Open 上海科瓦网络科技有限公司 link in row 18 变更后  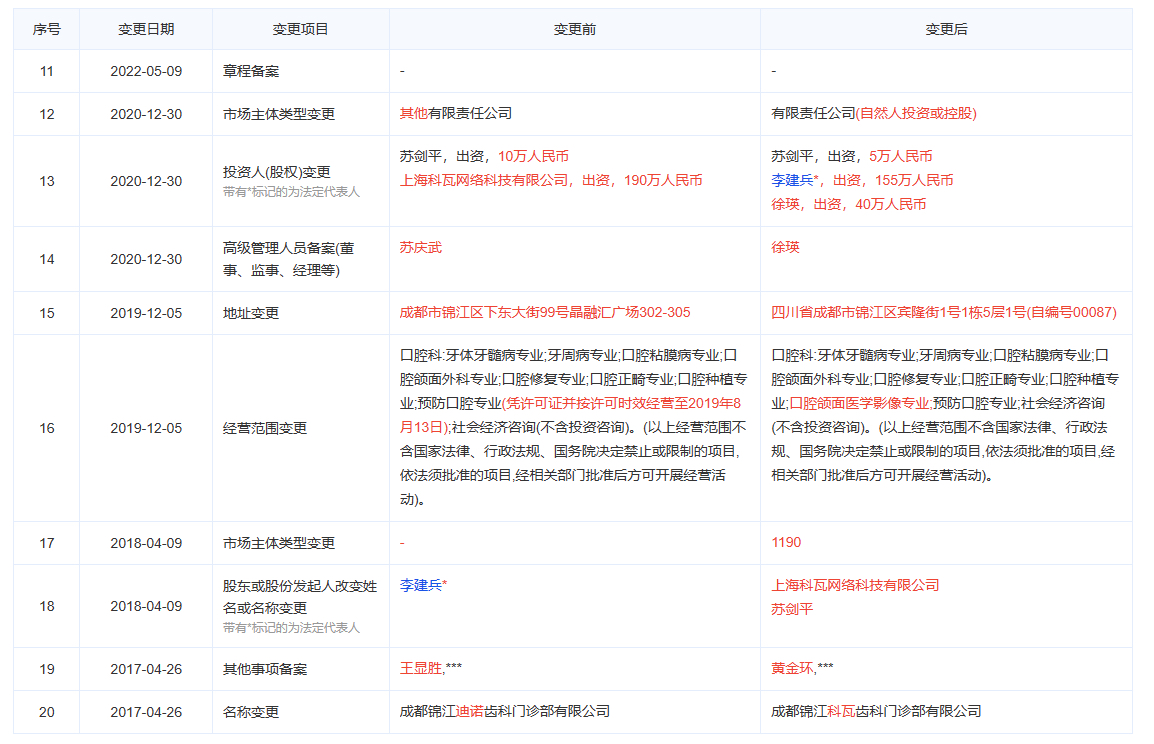click(x=855, y=585)
